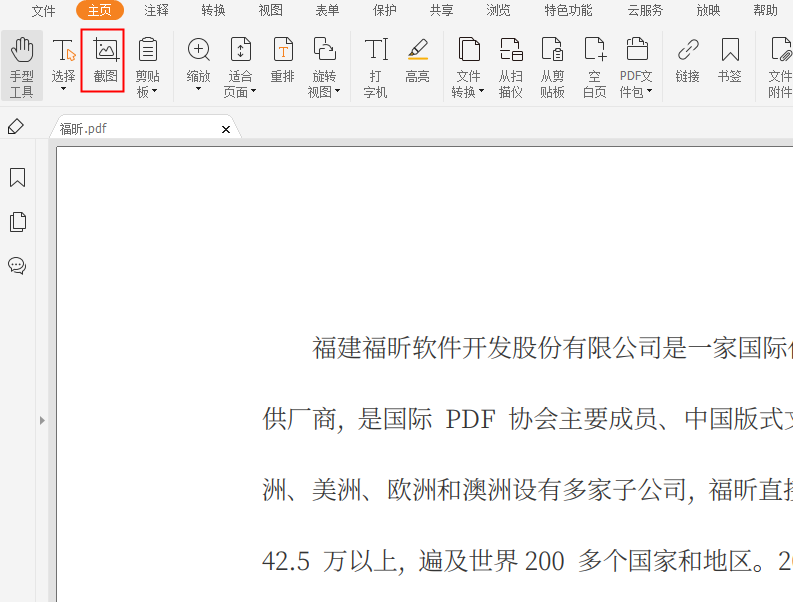This screenshot has width=793, height=602.
Task: Select the Highlight tool (高亮)
Action: click(417, 60)
